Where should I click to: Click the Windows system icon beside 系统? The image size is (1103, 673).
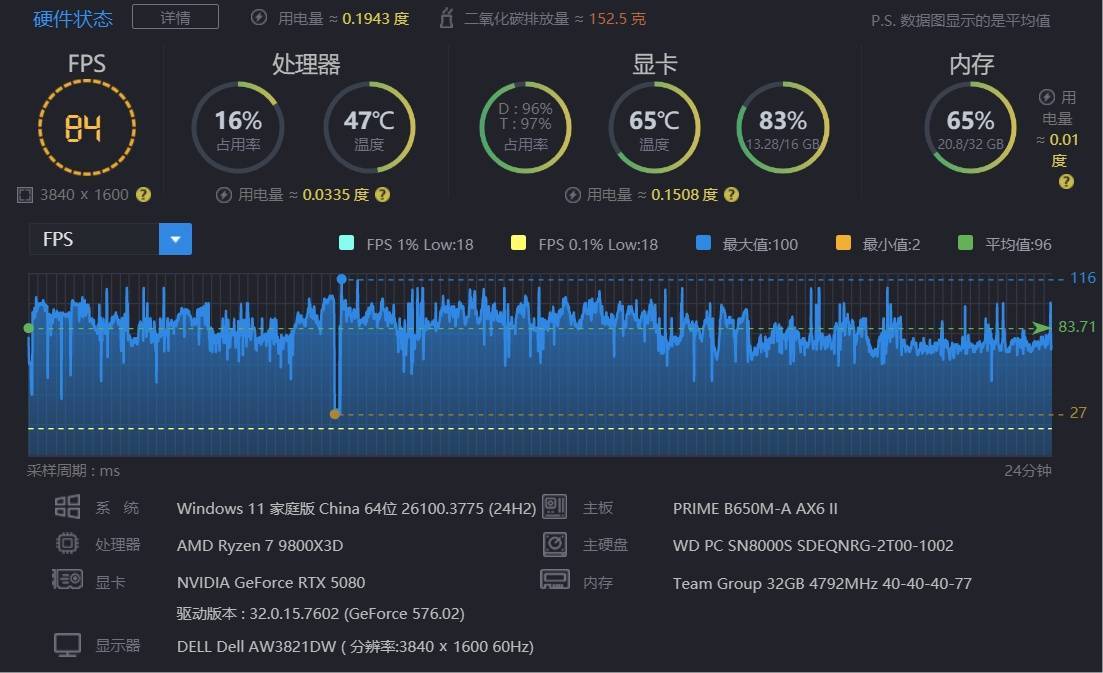coord(67,507)
